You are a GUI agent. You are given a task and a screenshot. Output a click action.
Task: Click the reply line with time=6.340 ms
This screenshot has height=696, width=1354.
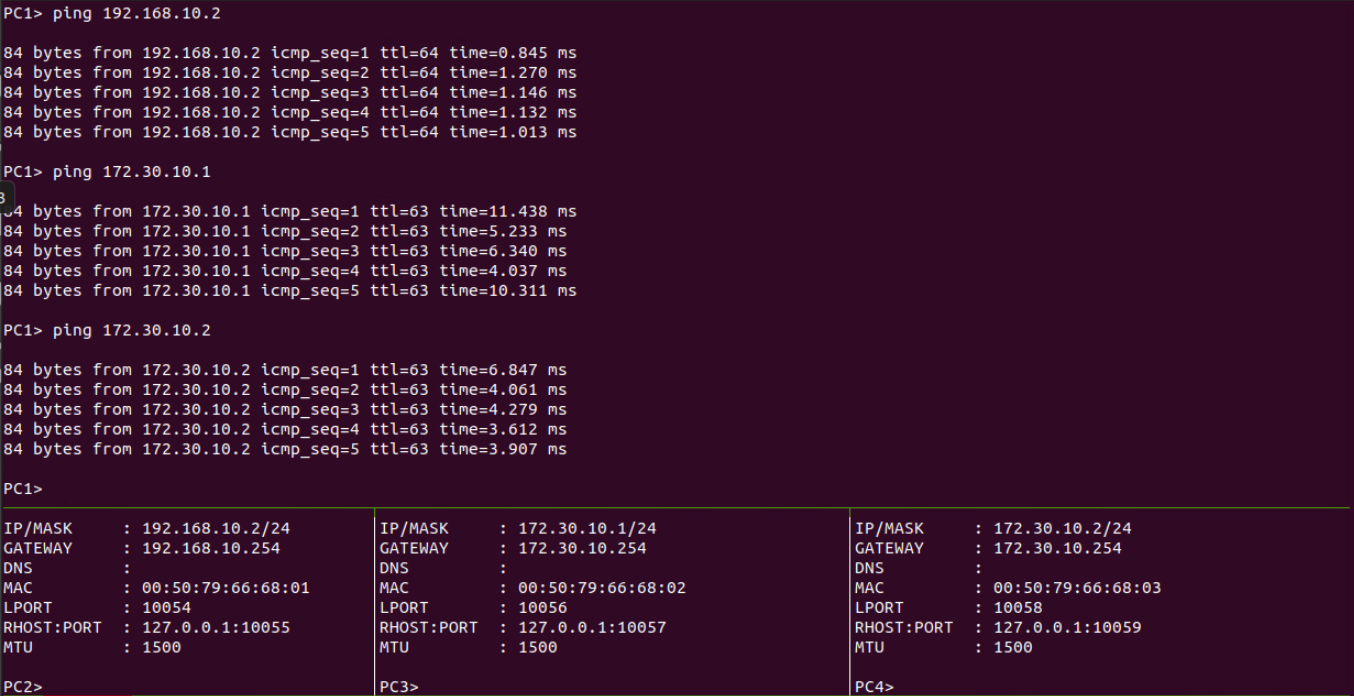tap(285, 251)
